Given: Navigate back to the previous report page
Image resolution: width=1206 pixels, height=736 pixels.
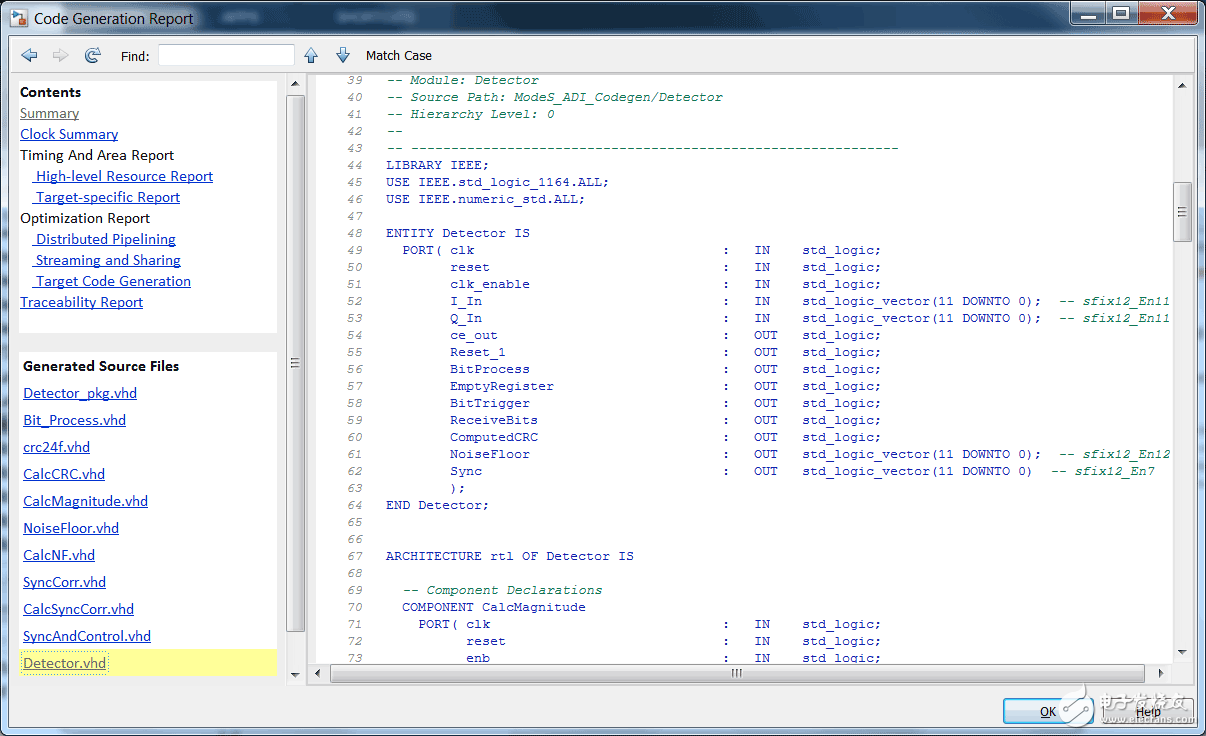Looking at the screenshot, I should tap(30, 55).
